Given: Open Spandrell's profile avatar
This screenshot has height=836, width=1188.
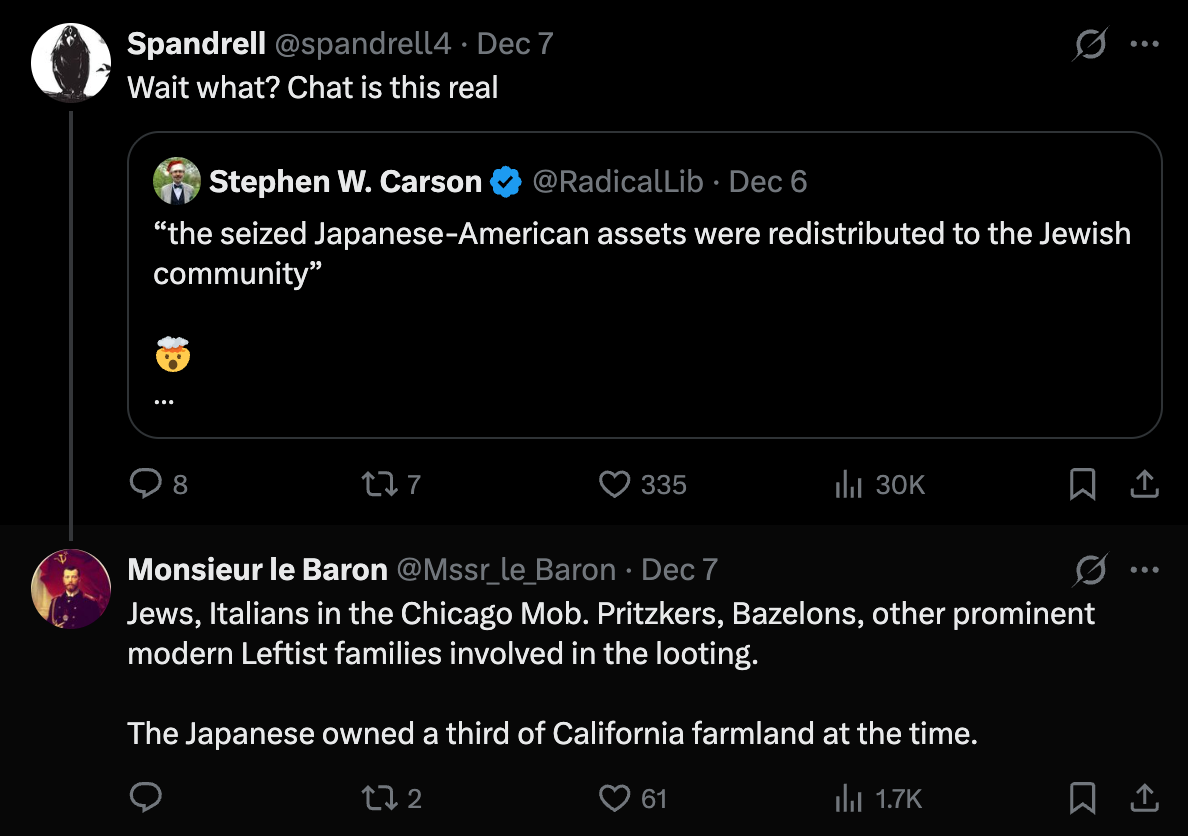Looking at the screenshot, I should coord(70,61).
